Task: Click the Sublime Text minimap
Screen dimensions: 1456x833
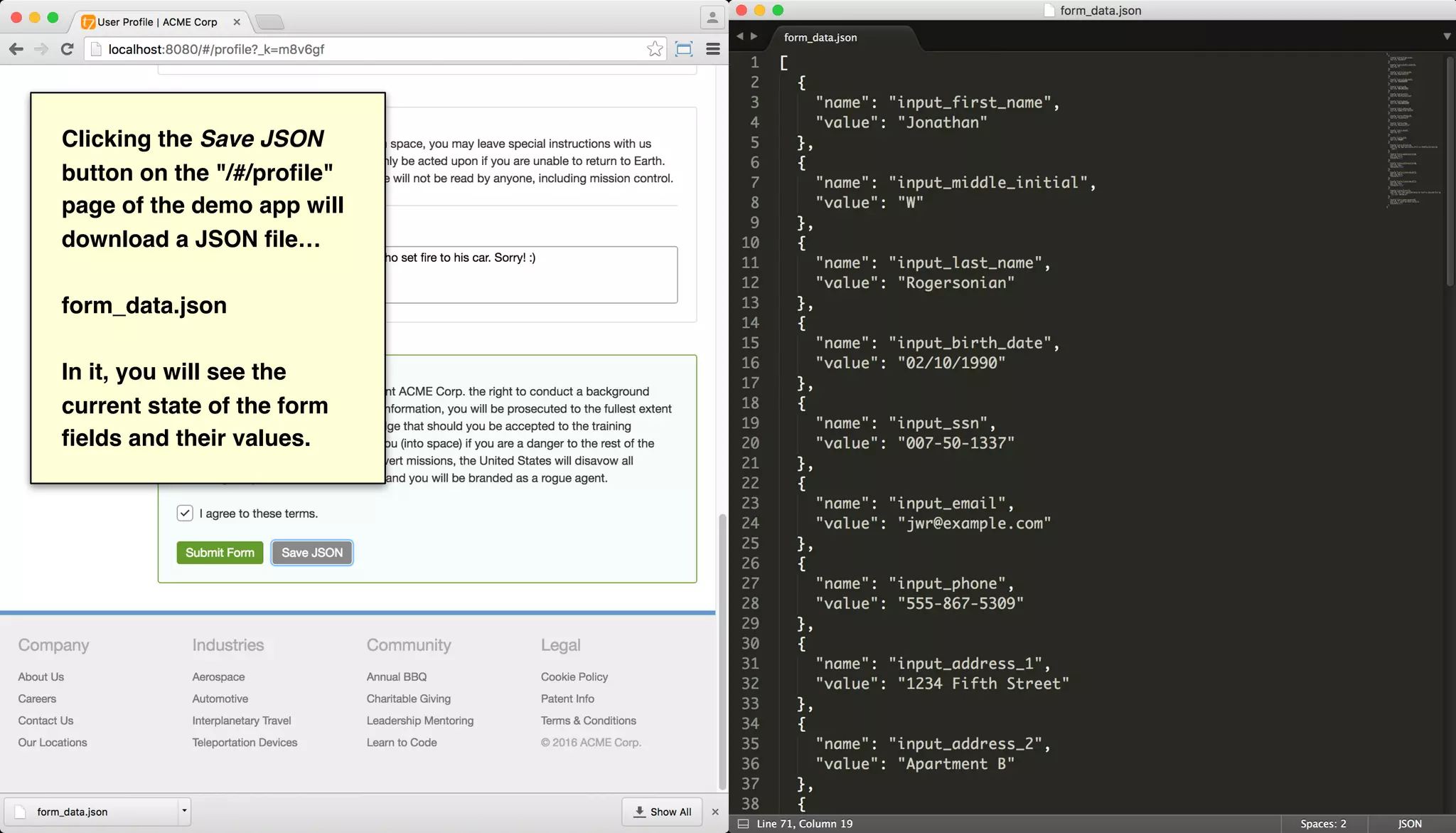Action: click(1415, 130)
